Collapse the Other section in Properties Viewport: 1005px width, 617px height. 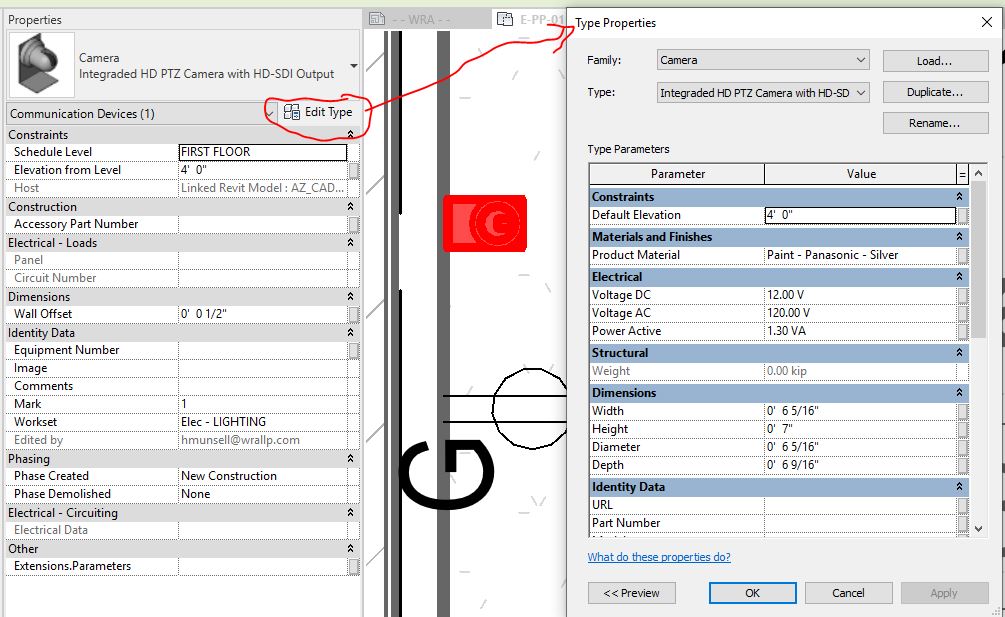(351, 549)
